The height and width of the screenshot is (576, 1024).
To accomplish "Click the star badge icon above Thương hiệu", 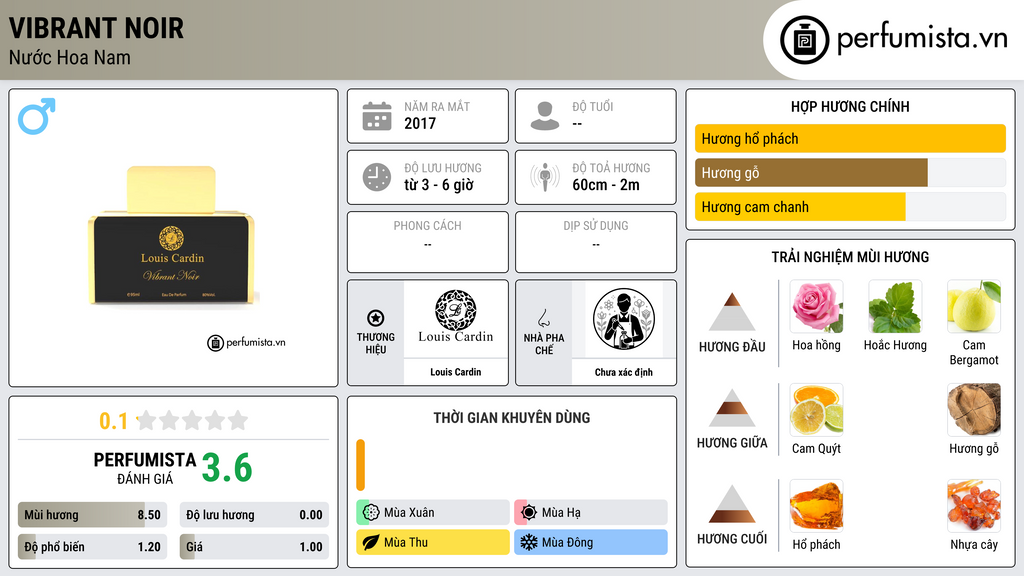I will click(376, 318).
